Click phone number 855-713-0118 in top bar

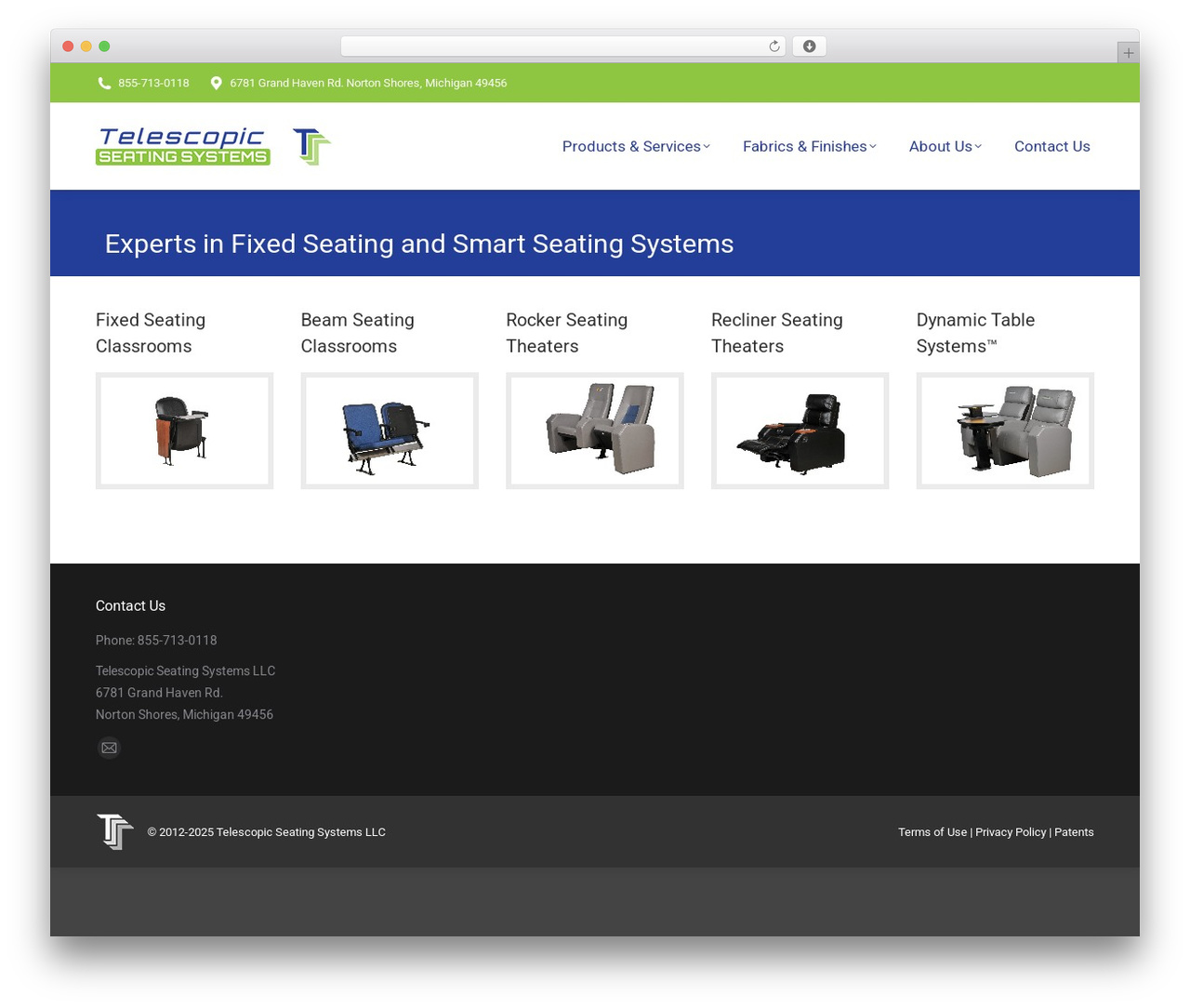tap(153, 83)
